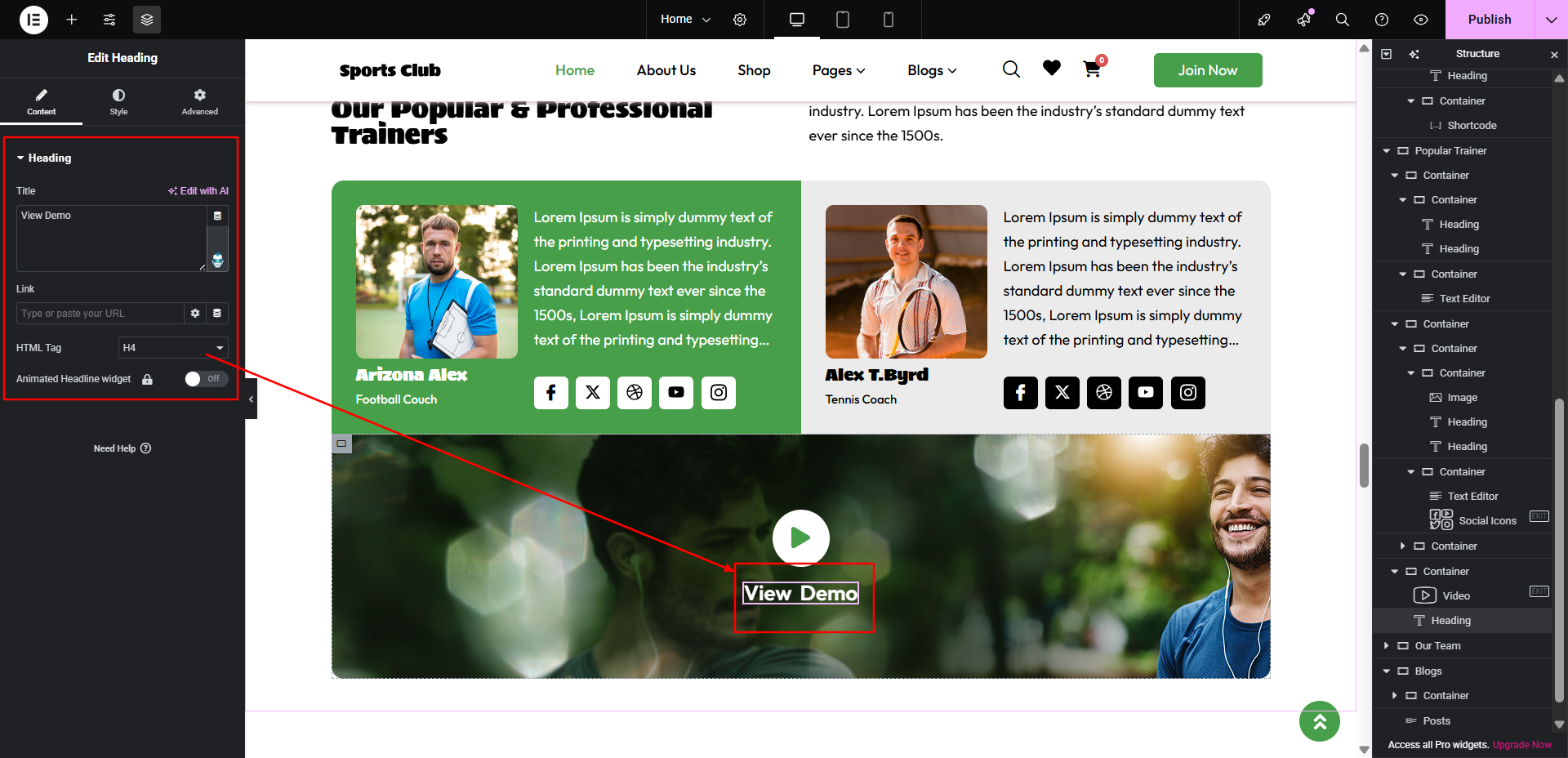
Task: Switch to mobile responsive view
Action: click(889, 20)
